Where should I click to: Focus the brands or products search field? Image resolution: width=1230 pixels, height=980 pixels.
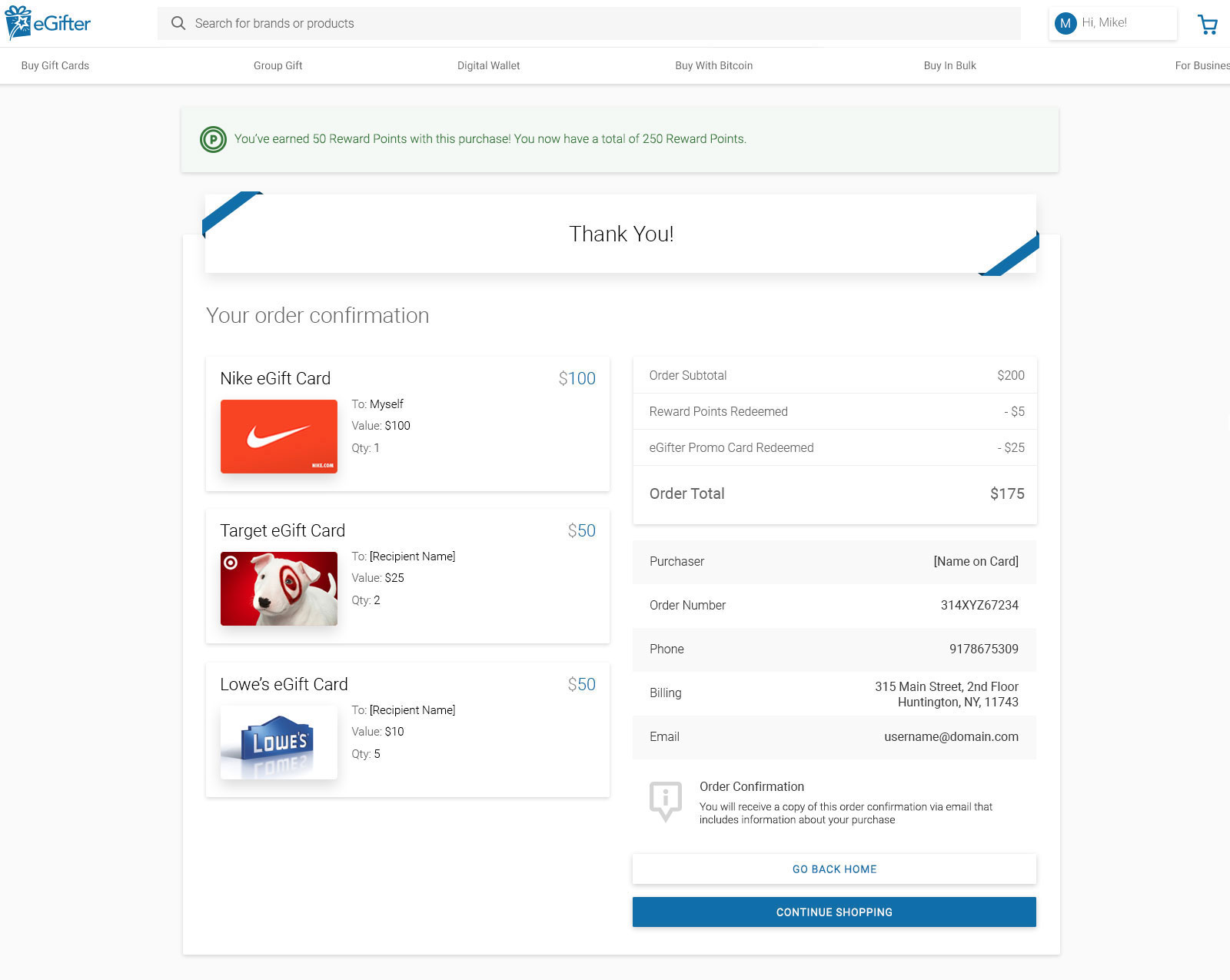(589, 23)
